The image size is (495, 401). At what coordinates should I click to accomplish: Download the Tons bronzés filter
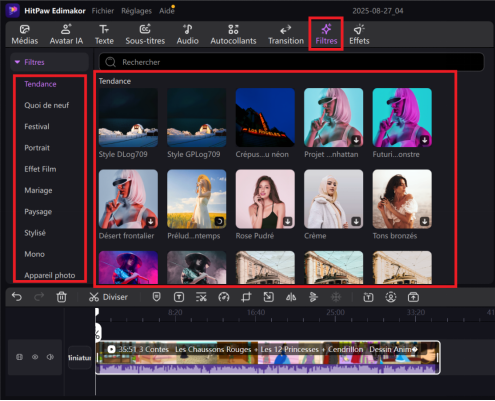coord(425,221)
